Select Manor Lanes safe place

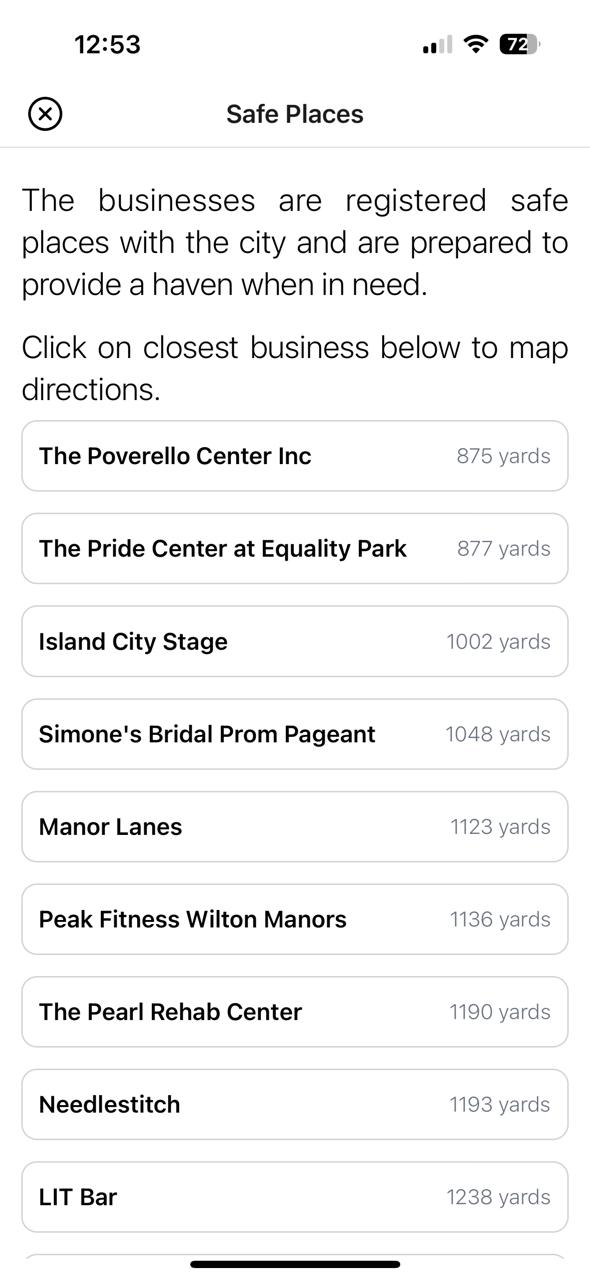coord(295,827)
